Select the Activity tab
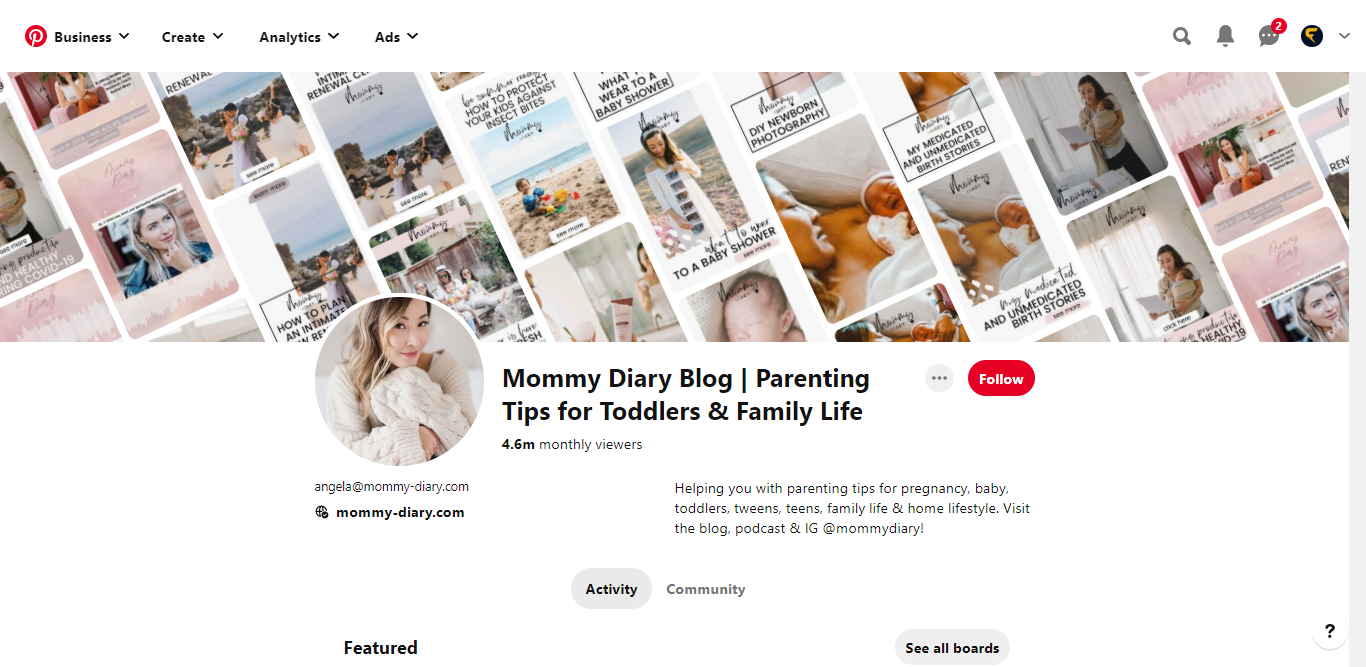This screenshot has height=667, width=1366. tap(611, 589)
